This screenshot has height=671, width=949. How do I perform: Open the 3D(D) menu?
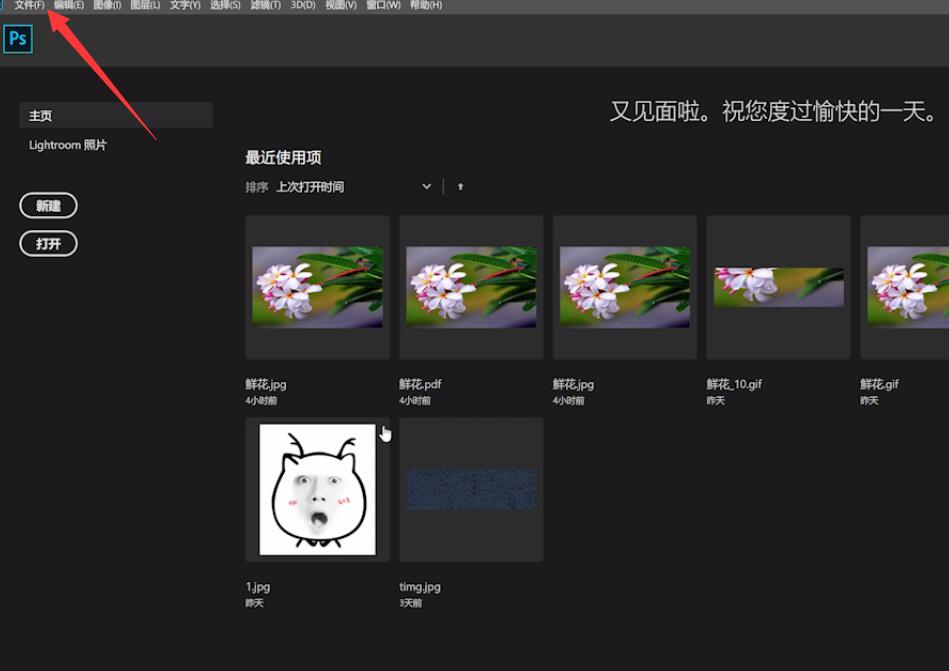(x=303, y=5)
